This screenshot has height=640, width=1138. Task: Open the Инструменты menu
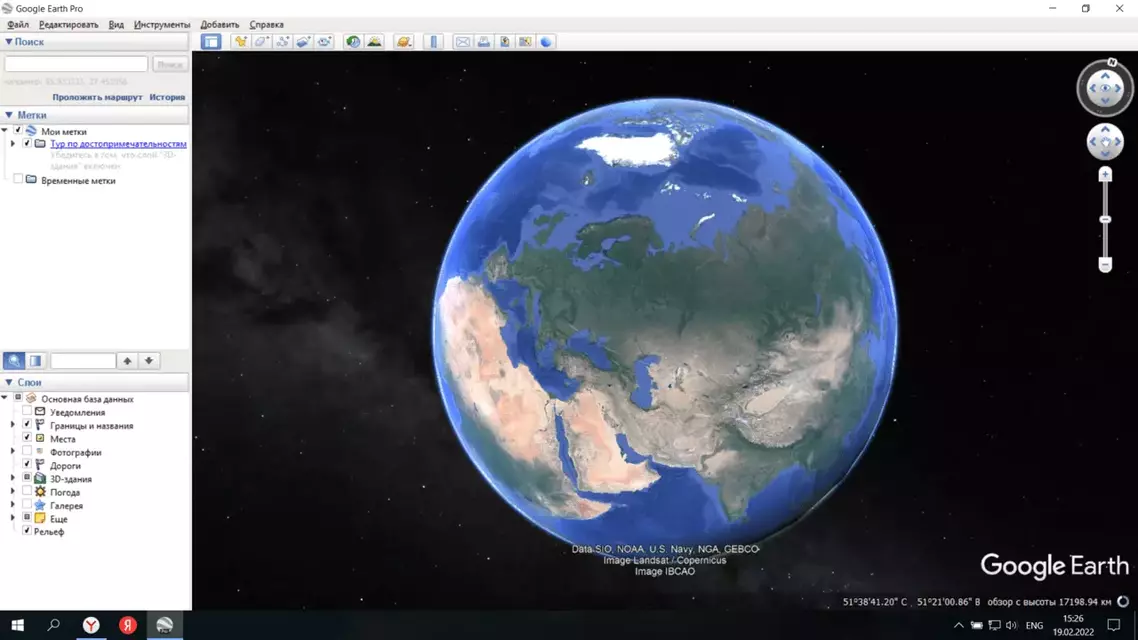pos(162,25)
